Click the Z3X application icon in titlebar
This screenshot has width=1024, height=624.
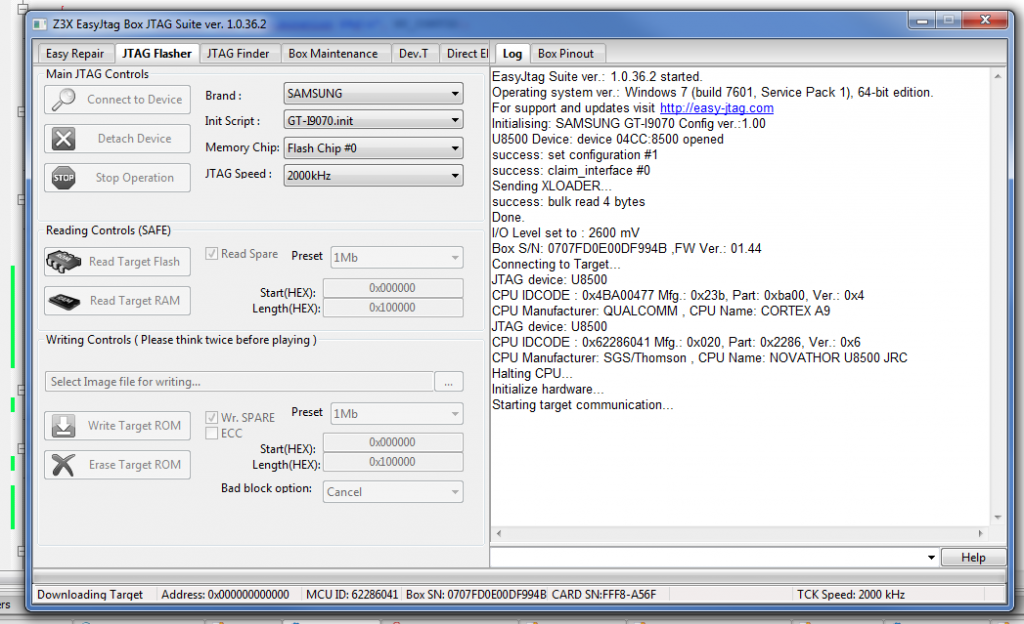[x=35, y=19]
